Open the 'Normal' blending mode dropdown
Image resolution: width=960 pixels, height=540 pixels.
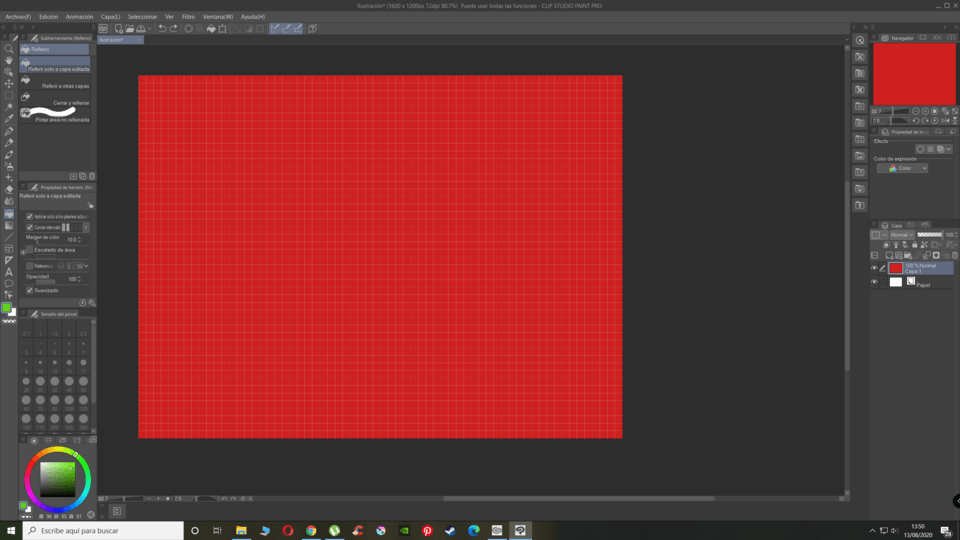tap(902, 235)
